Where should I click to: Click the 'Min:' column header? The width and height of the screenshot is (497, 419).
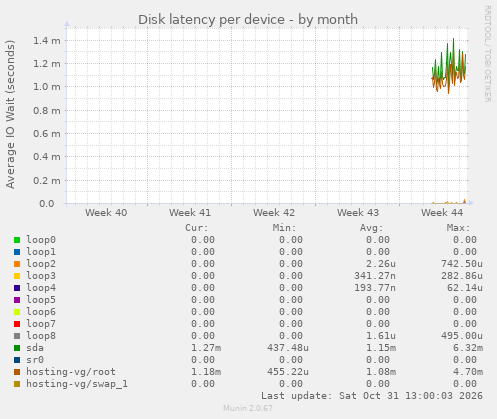click(x=284, y=228)
